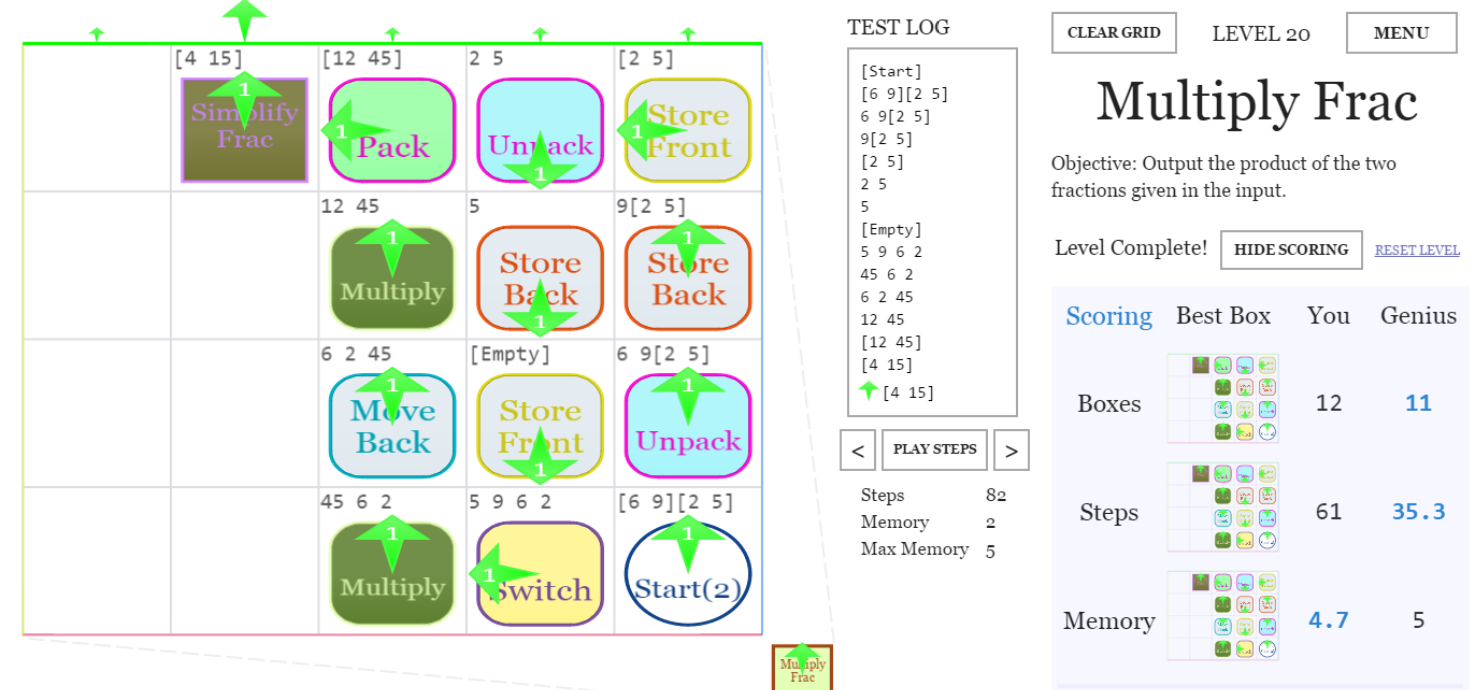The height and width of the screenshot is (690, 1472).
Task: Step forward in test log
Action: 1011,450
